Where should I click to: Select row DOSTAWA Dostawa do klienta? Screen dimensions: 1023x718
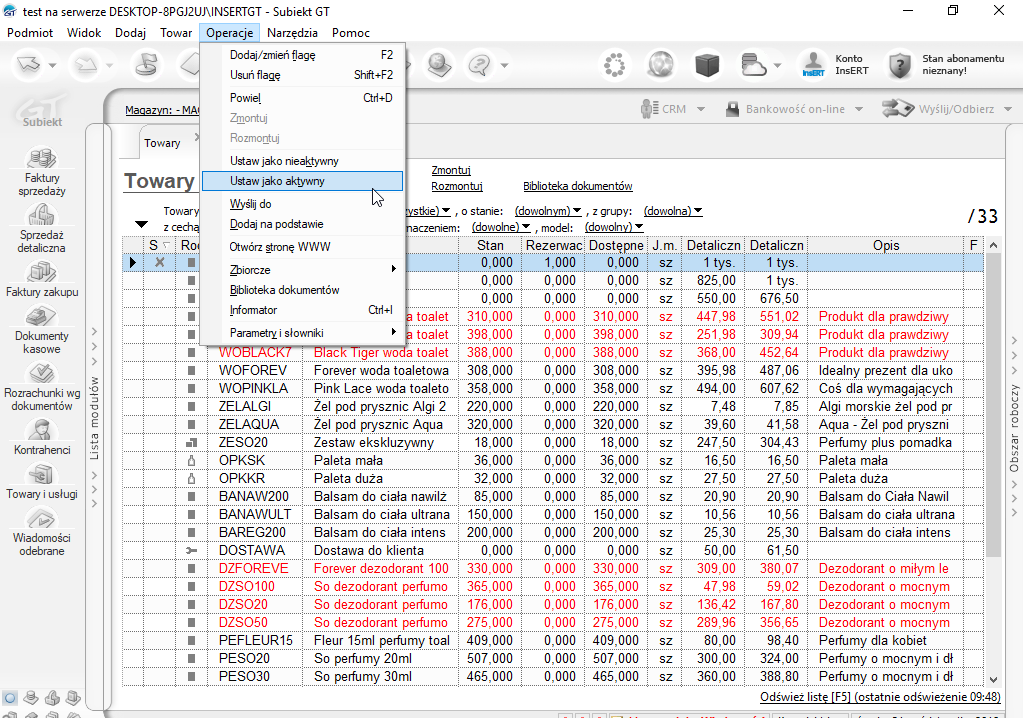(553, 550)
